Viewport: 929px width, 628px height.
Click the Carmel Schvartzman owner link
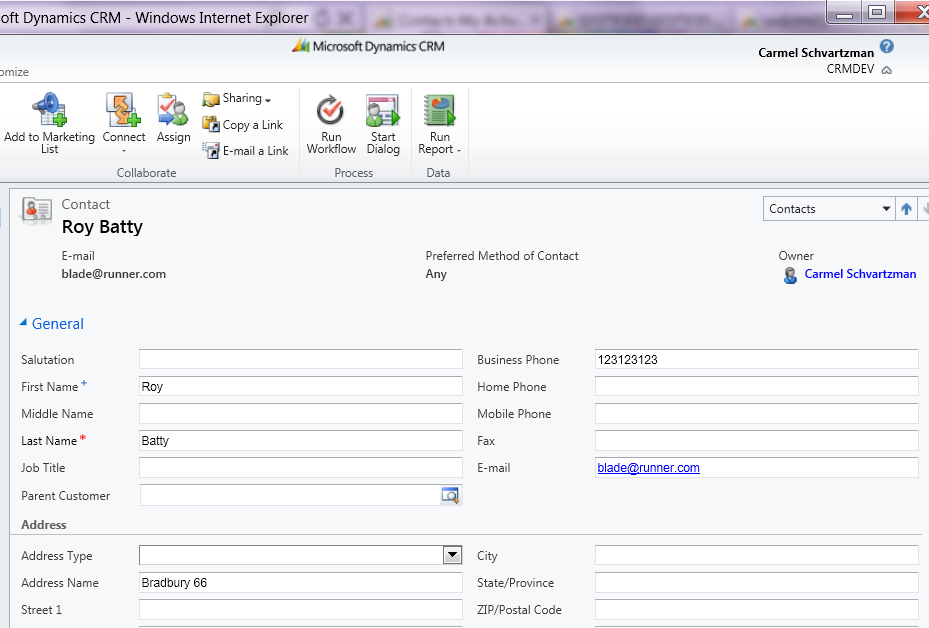point(860,273)
